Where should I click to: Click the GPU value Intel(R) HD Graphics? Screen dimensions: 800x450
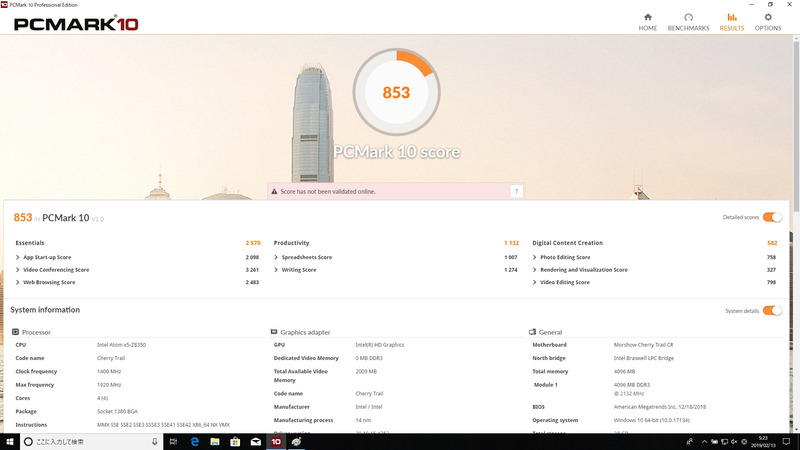(380, 345)
